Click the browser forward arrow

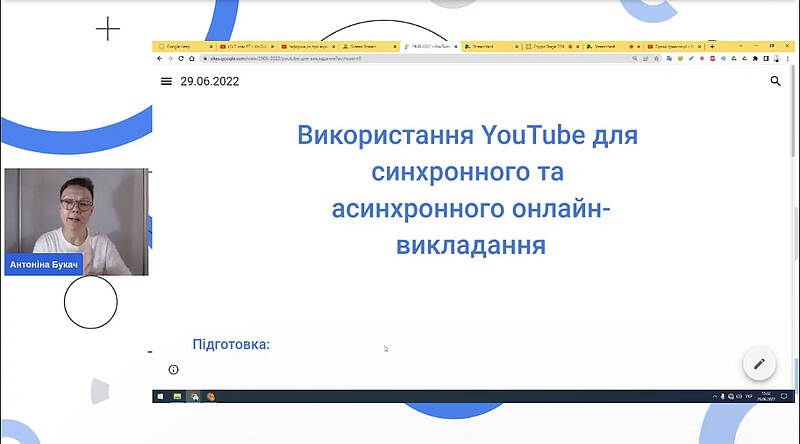[170, 59]
